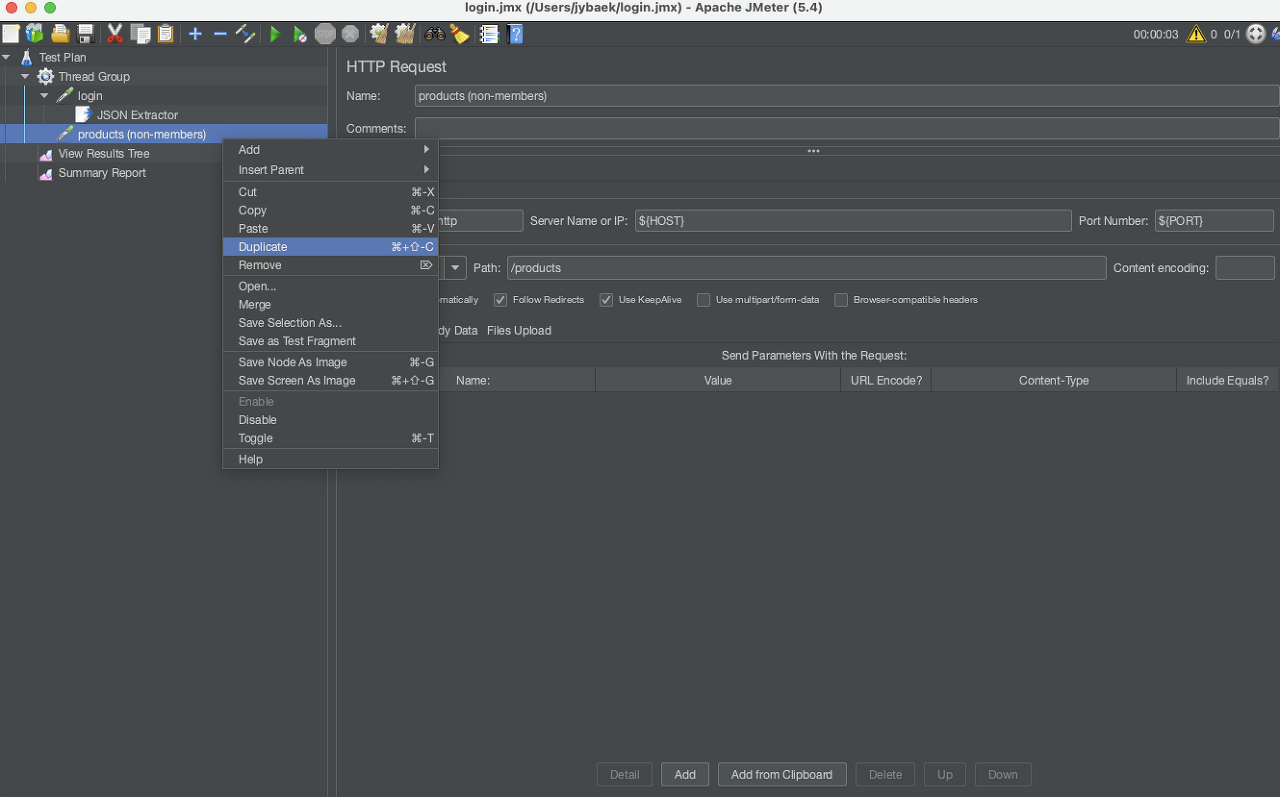Click the Shutdown X toolbar icon

[350, 34]
